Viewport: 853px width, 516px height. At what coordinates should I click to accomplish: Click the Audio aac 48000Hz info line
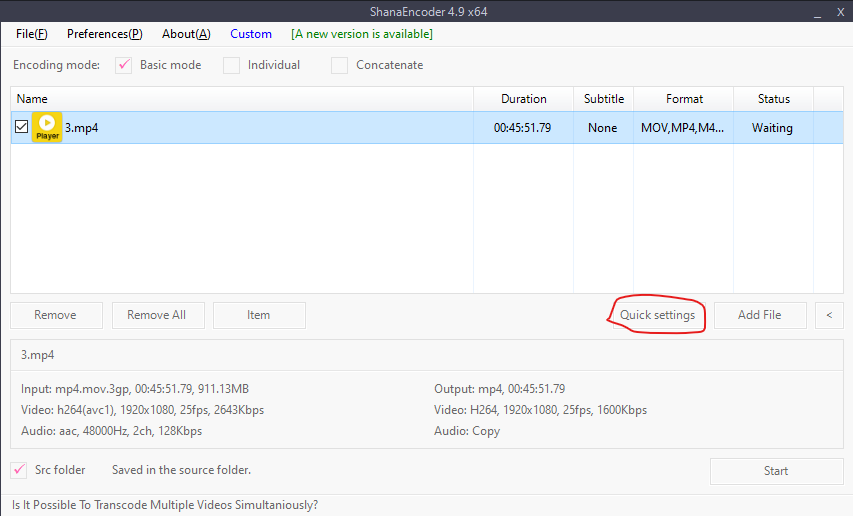point(112,431)
